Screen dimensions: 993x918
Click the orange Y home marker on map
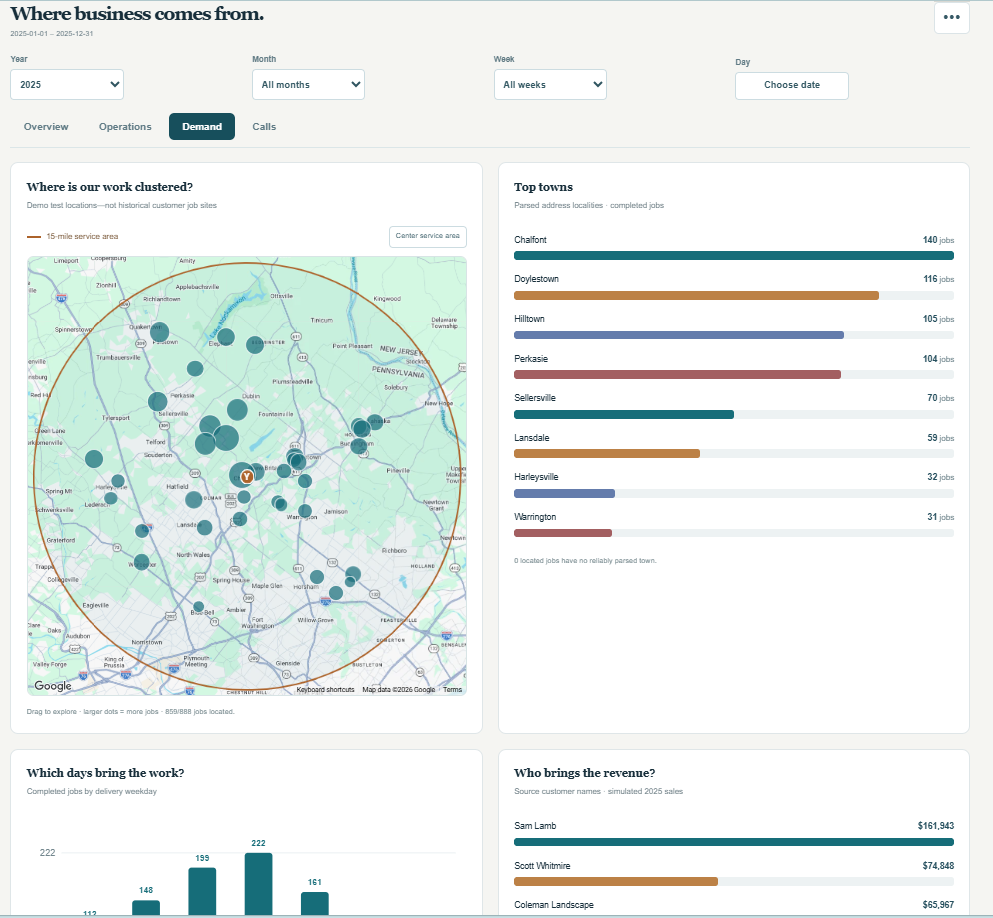point(247,477)
